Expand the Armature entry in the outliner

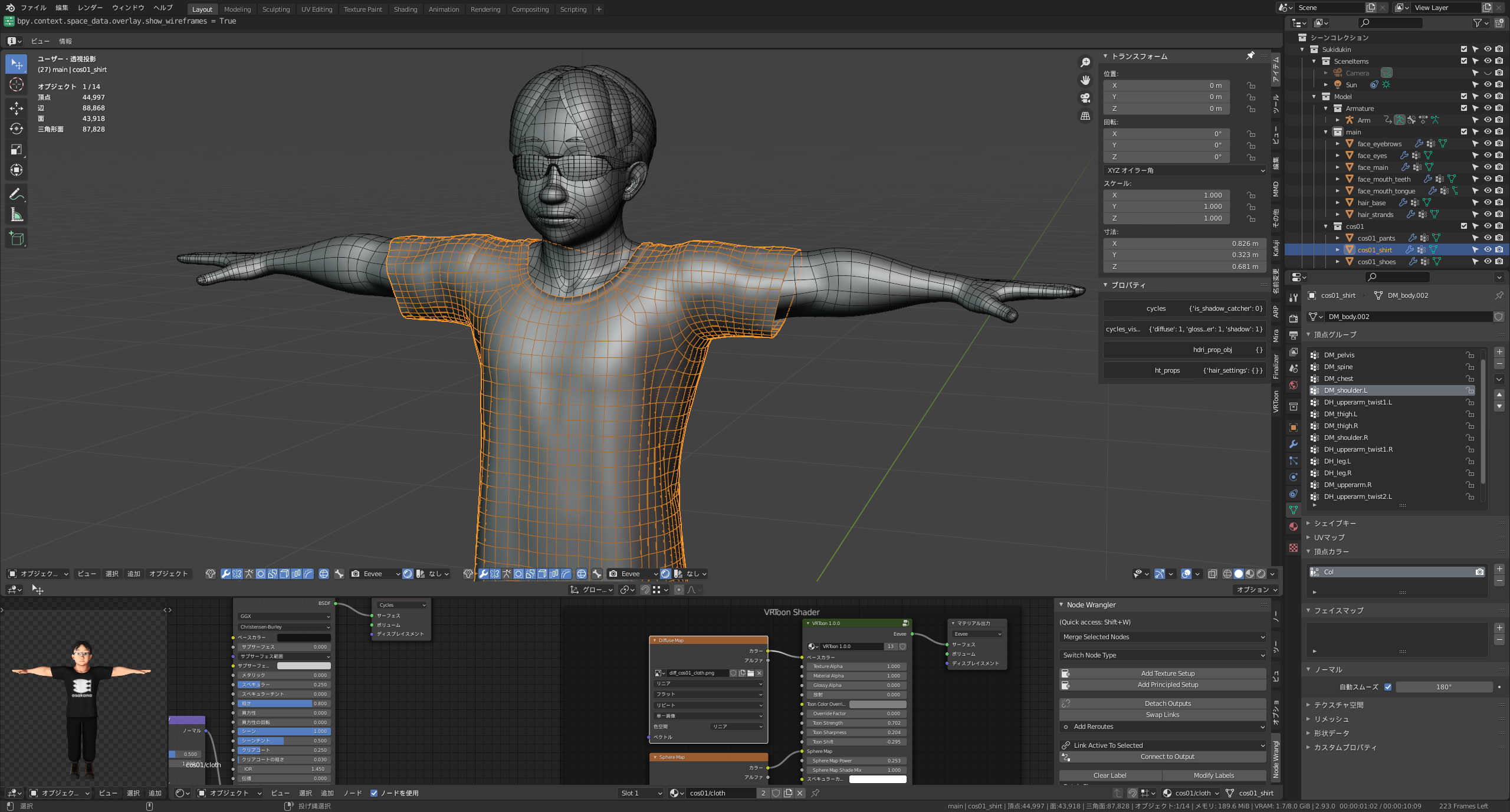(1327, 108)
